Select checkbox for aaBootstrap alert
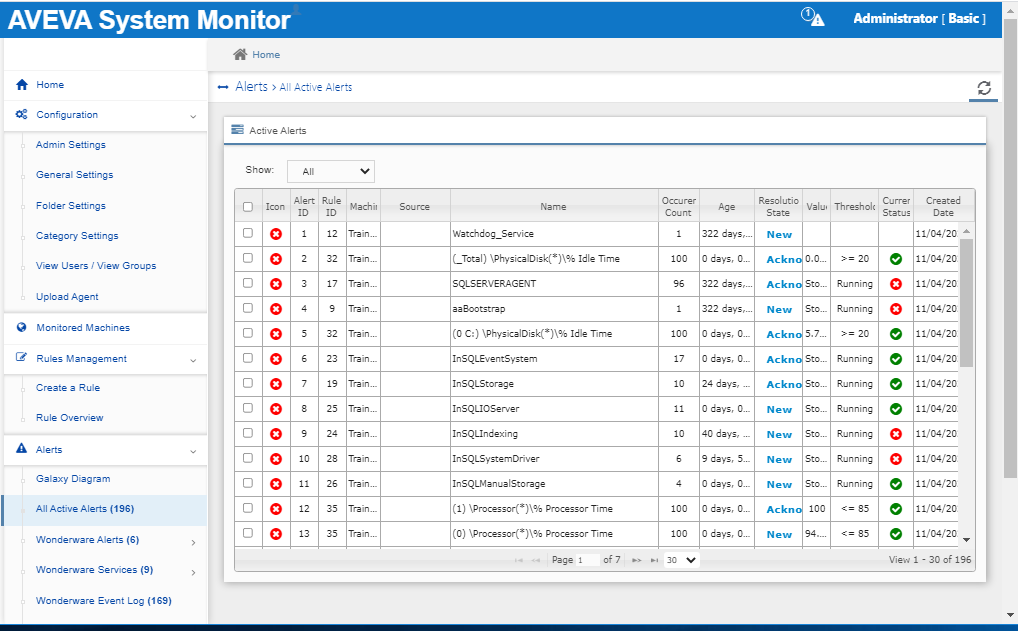 tap(248, 308)
